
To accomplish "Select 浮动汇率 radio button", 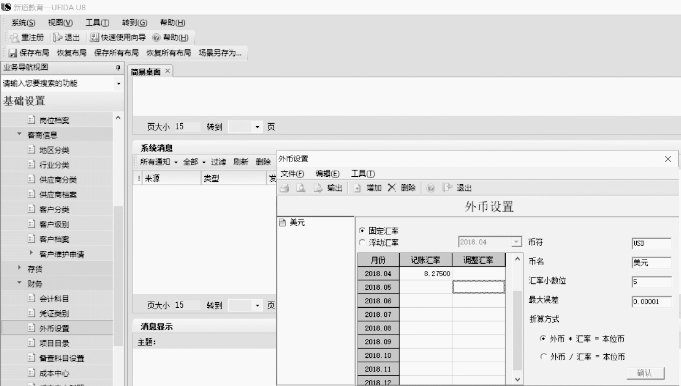I will coord(362,242).
